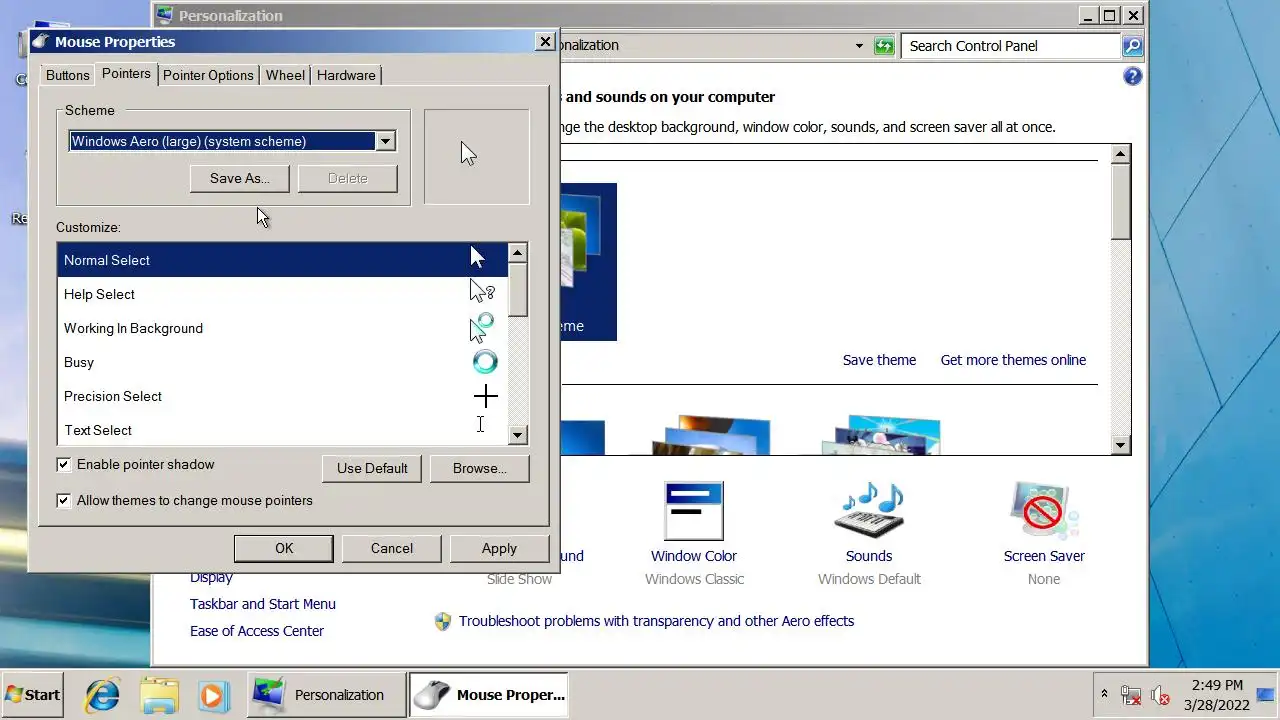Screen dimensions: 1280x720
Task: Click the Busy ring cursor icon
Action: (485, 362)
